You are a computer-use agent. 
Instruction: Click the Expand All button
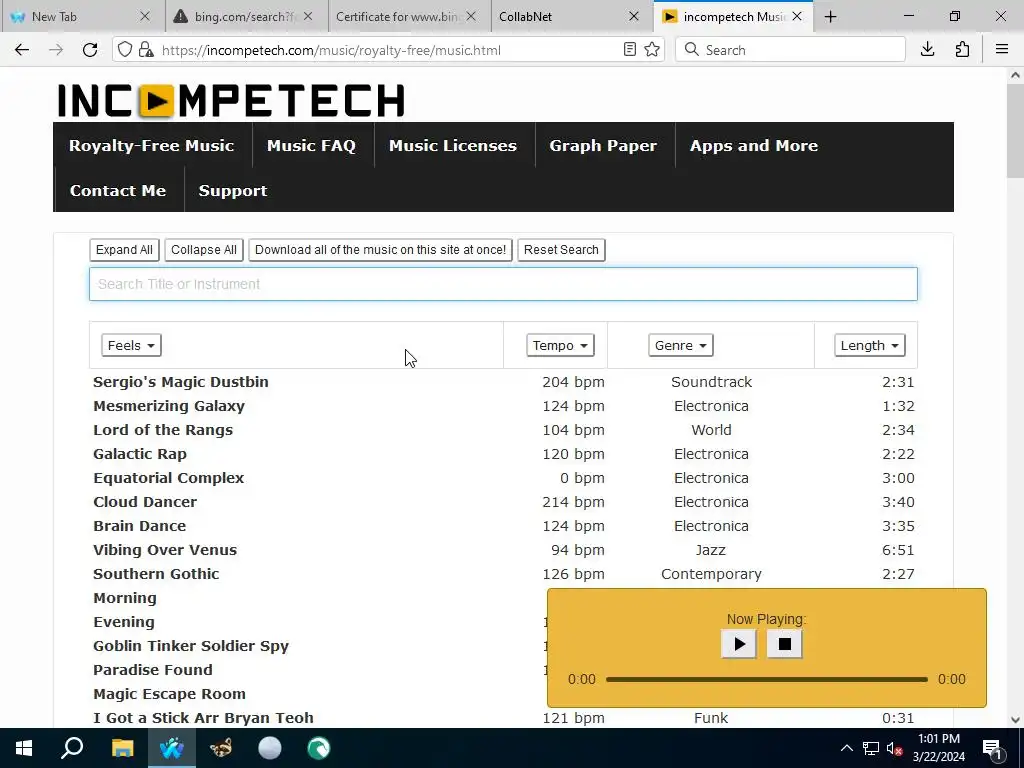point(124,249)
